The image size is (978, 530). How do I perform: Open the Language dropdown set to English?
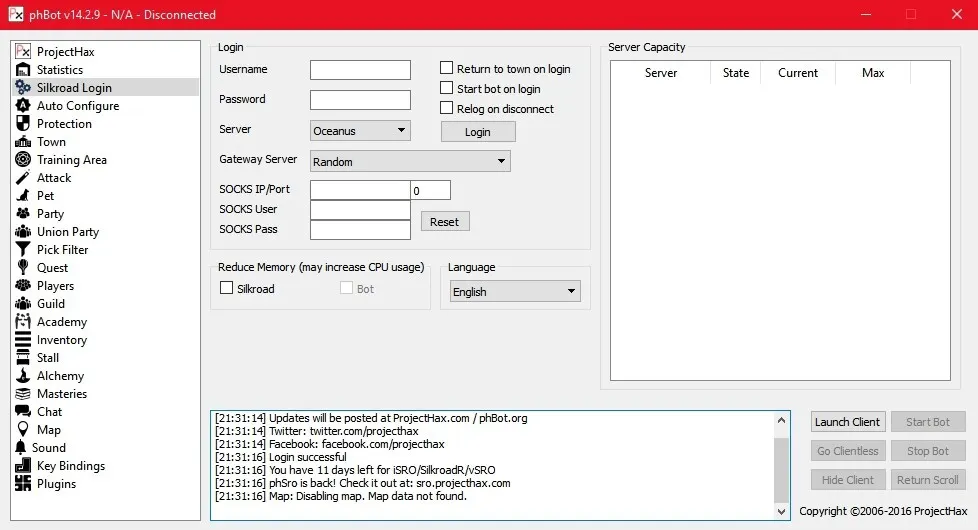tap(515, 291)
